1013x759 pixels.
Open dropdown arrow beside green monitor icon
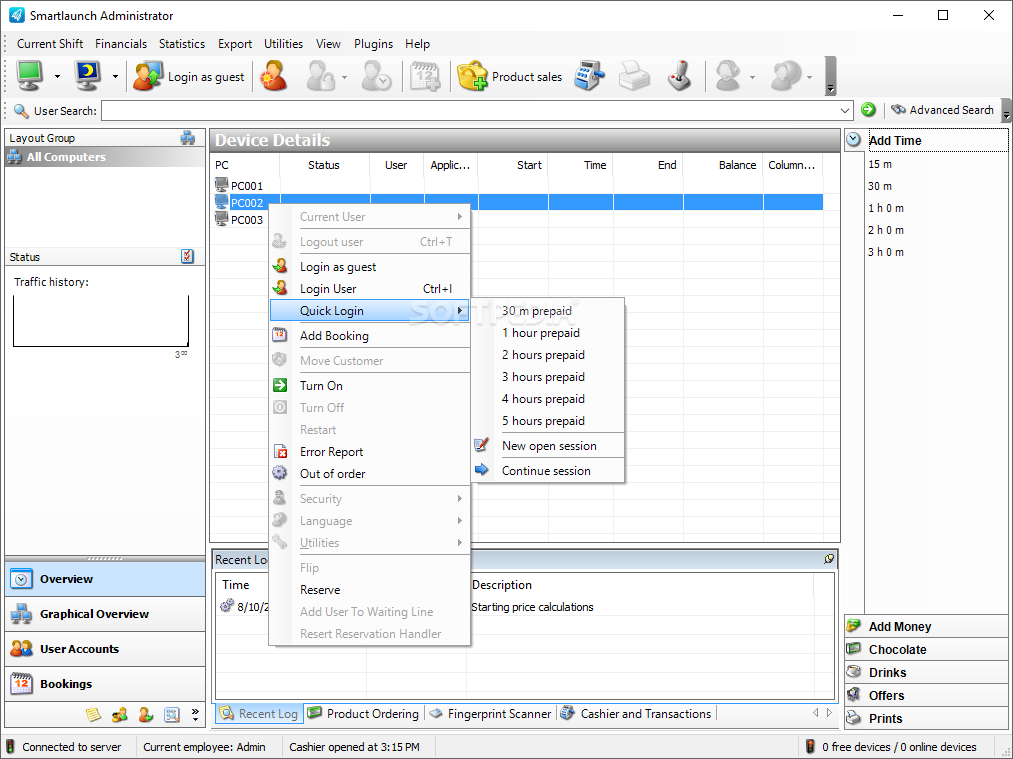tap(57, 76)
